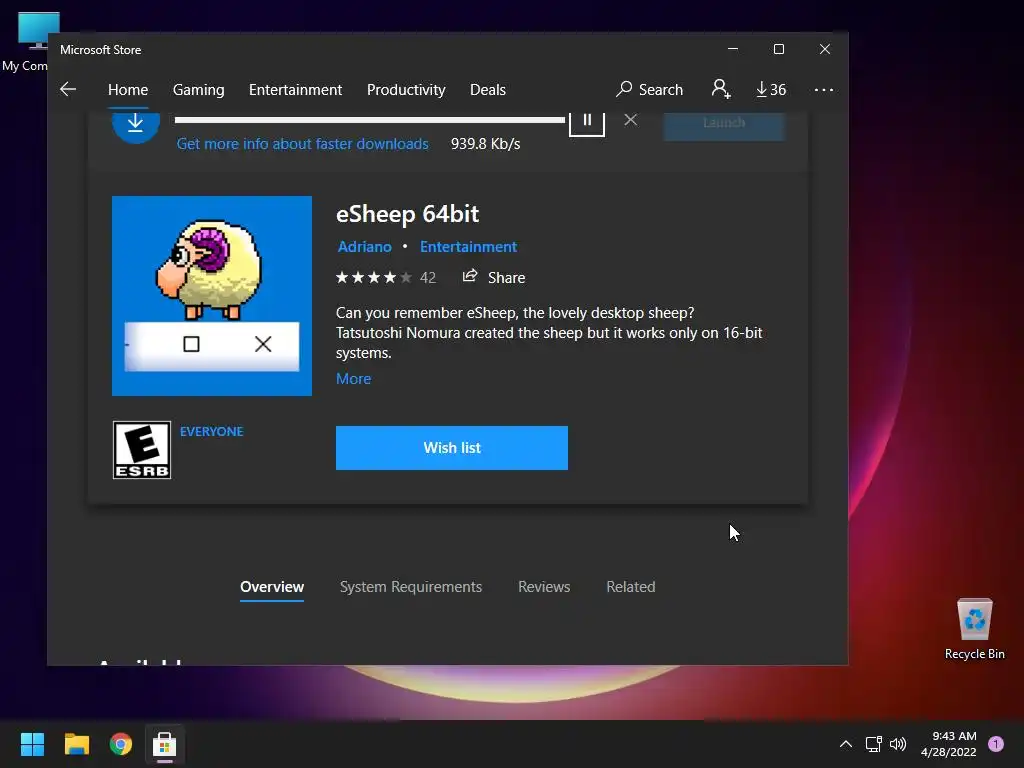Open the Windows Start menu
Screen dimensions: 1024x768
[32, 744]
